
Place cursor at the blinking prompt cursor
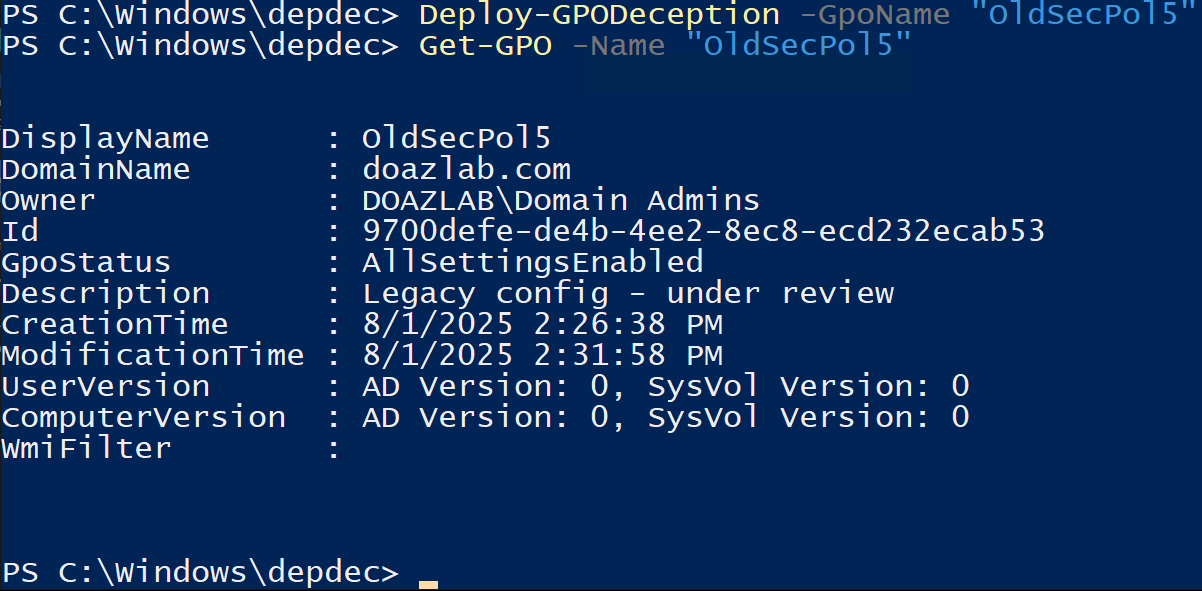tap(428, 583)
